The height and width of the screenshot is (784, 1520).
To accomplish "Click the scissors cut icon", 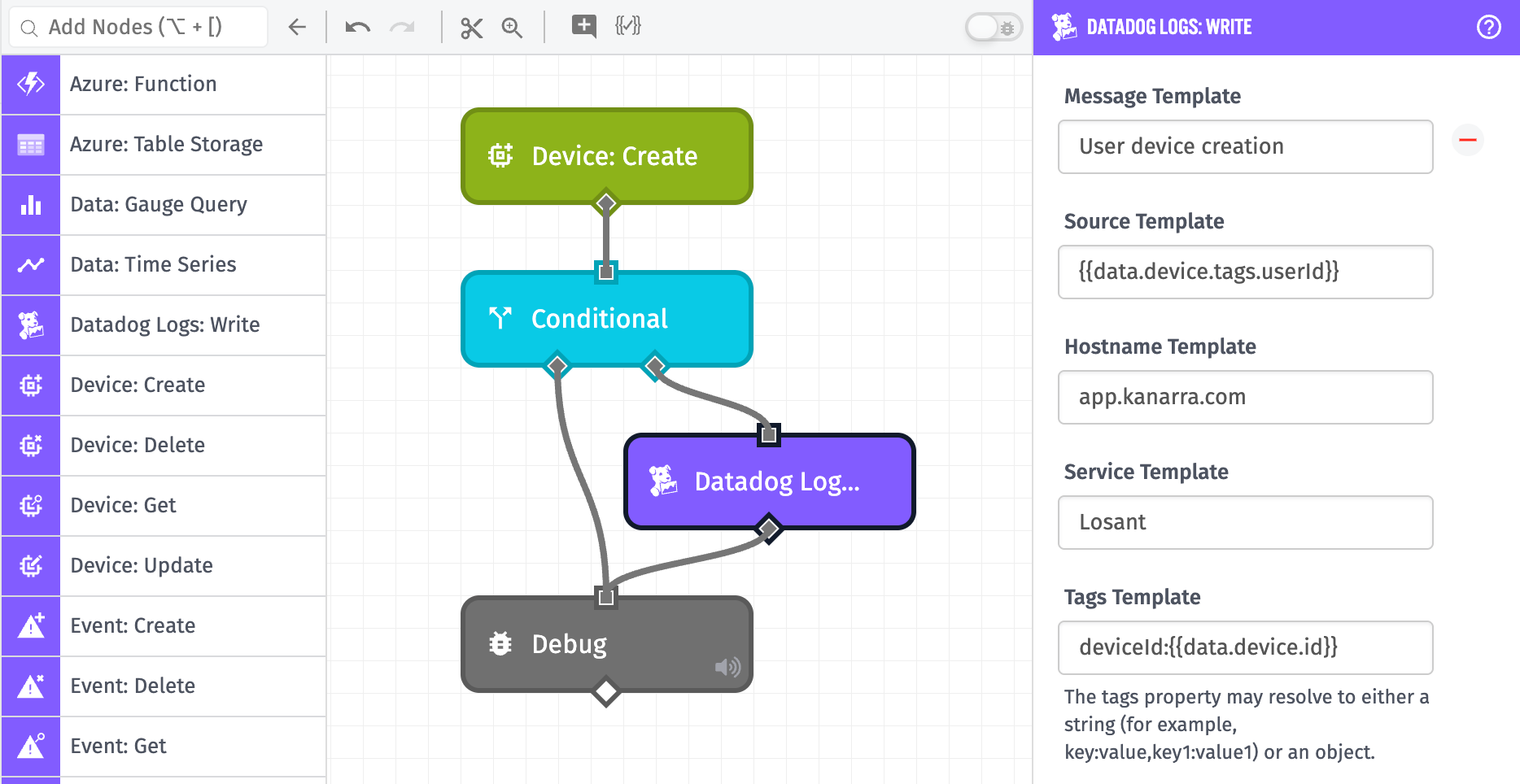I will (471, 28).
